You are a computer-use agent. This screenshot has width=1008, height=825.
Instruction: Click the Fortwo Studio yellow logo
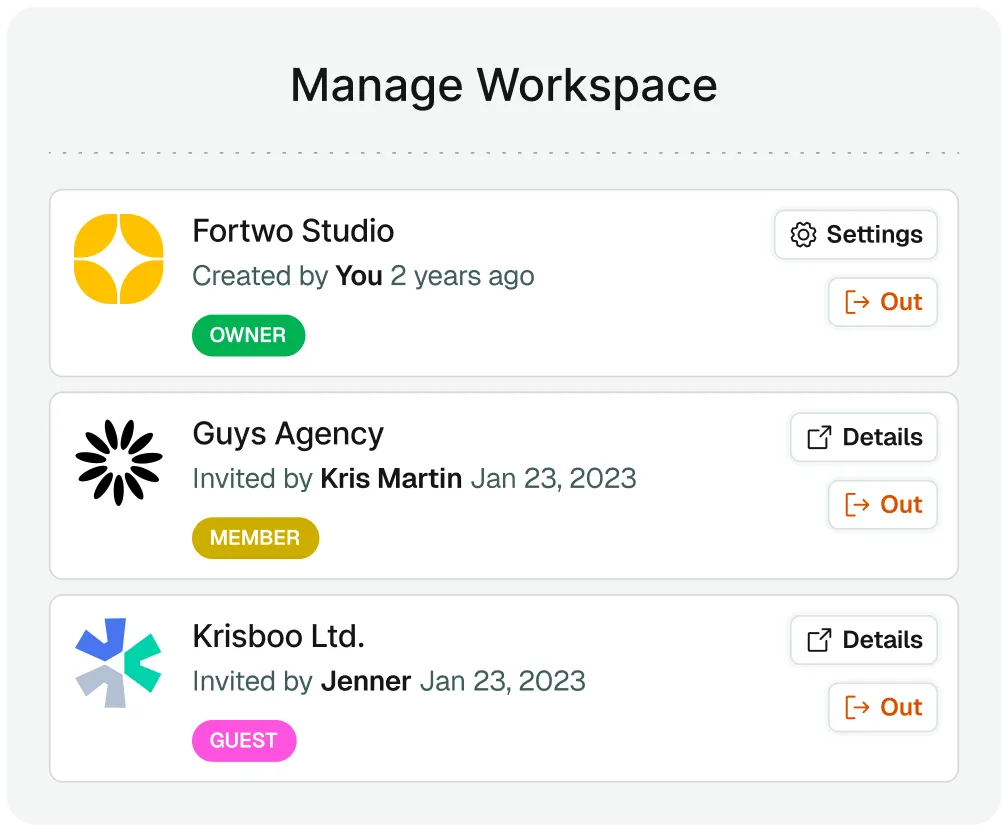[118, 258]
